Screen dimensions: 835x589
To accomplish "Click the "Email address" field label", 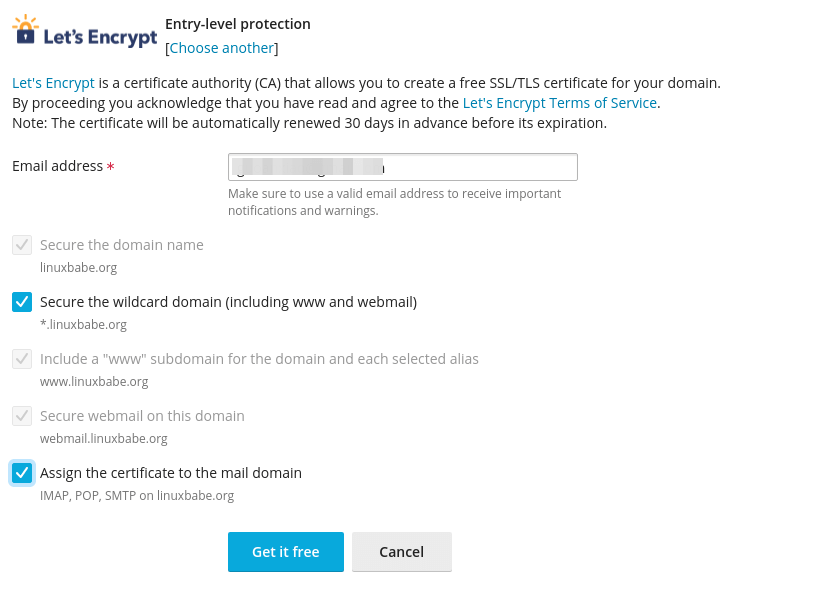I will pos(57,166).
